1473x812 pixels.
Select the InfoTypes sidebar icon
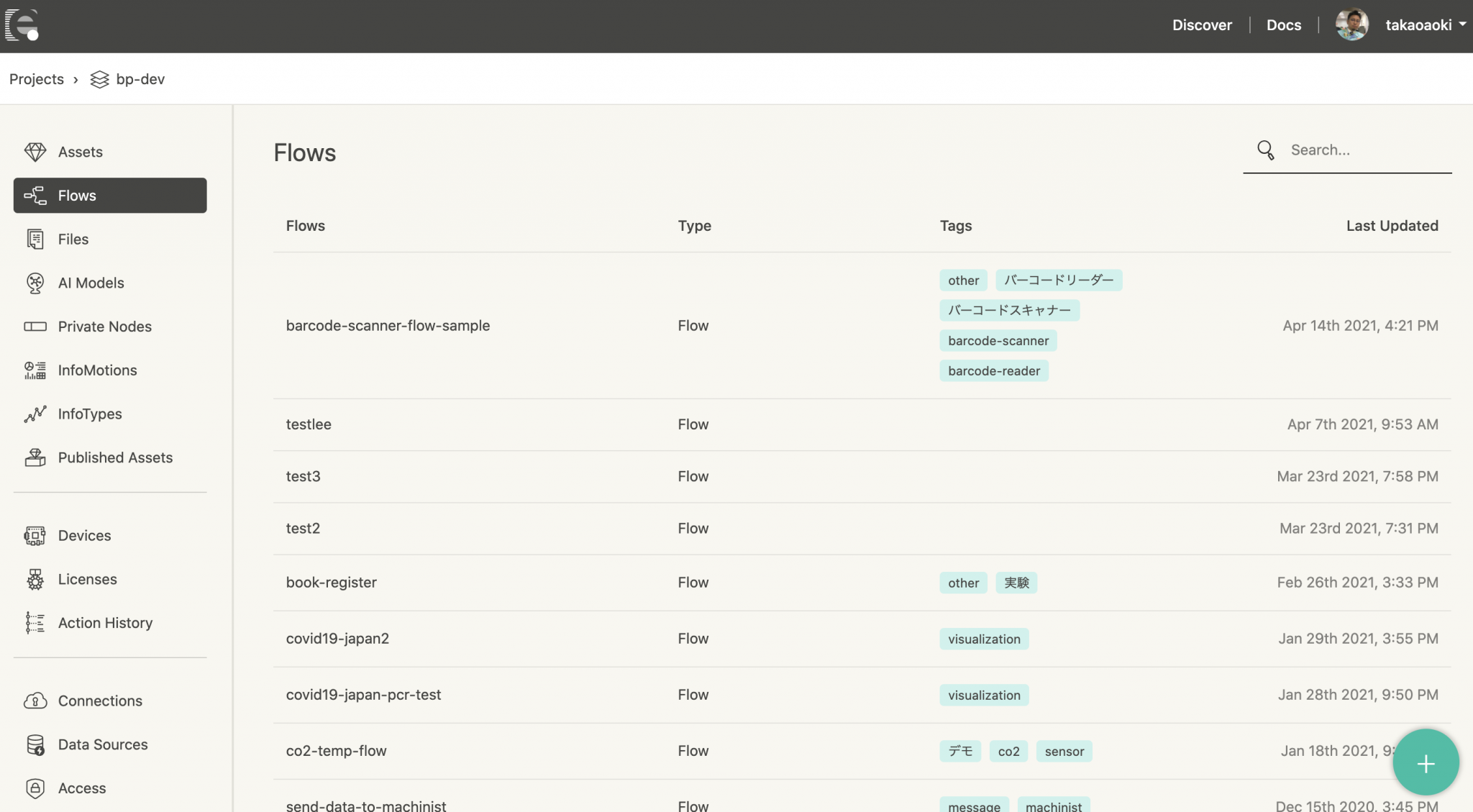[34, 414]
